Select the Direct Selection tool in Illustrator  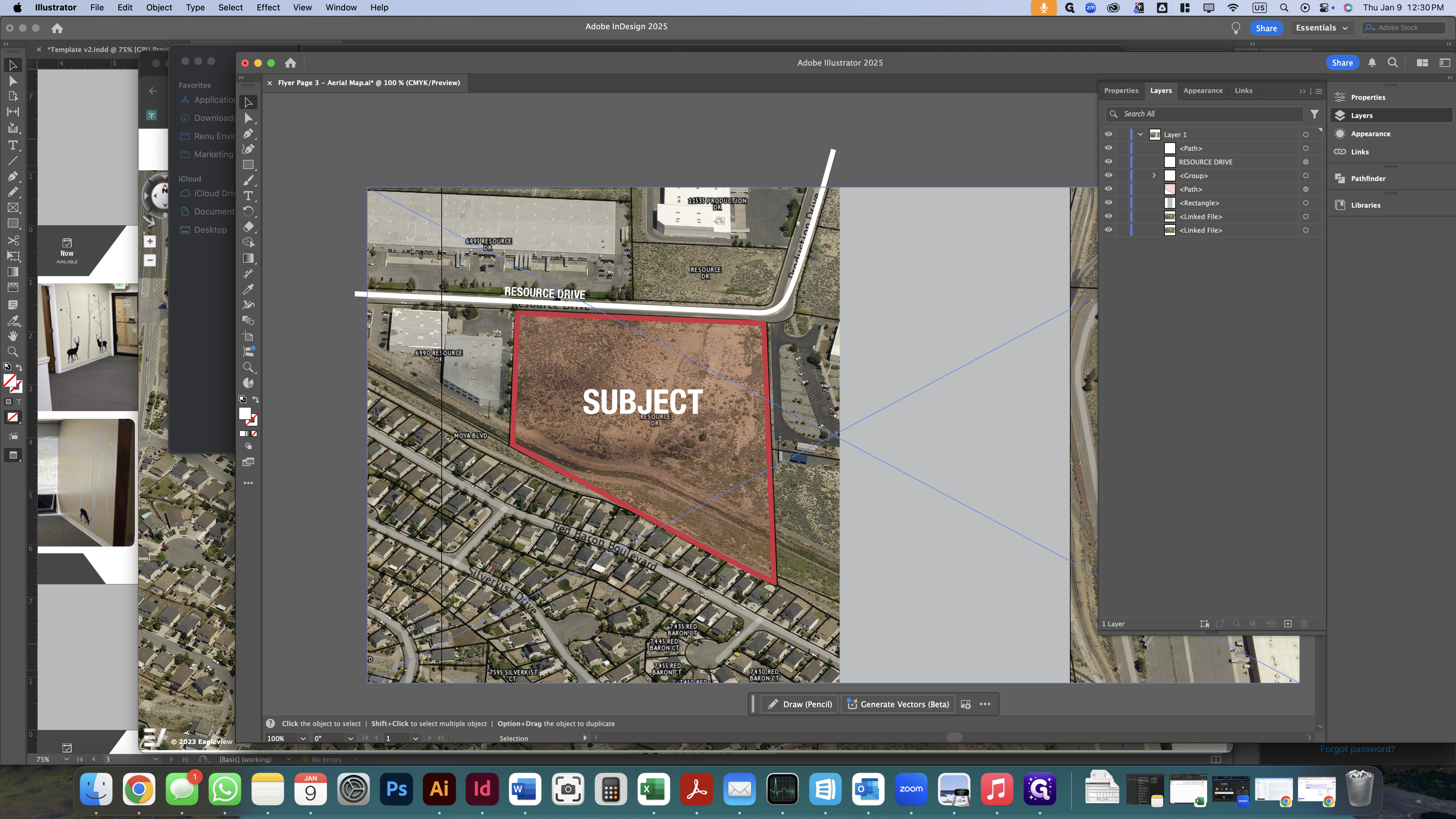pos(248,118)
